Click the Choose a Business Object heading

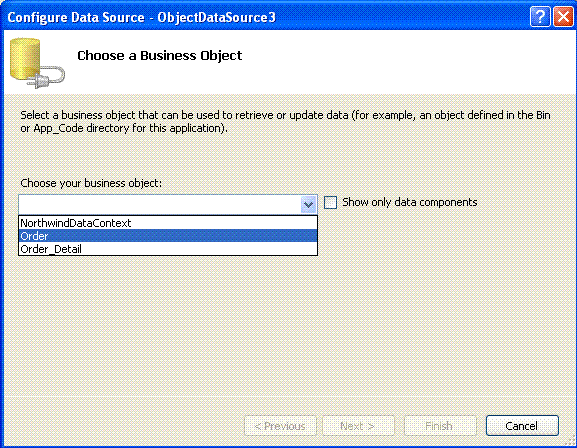pos(159,55)
